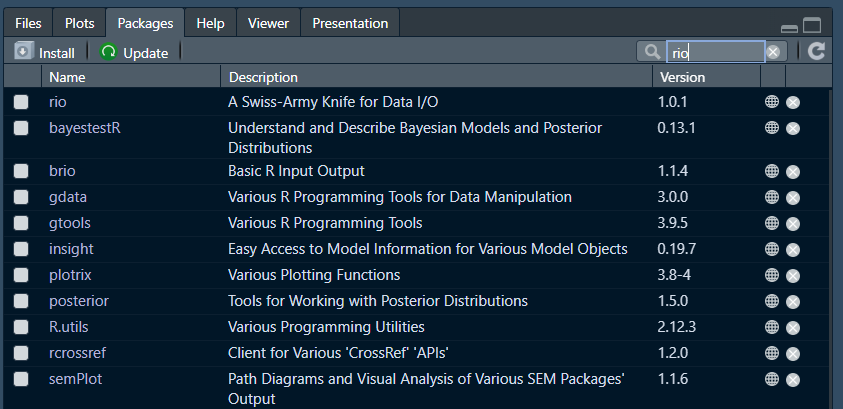Maximize the Packages pane
The height and width of the screenshot is (409, 843).
pos(812,25)
